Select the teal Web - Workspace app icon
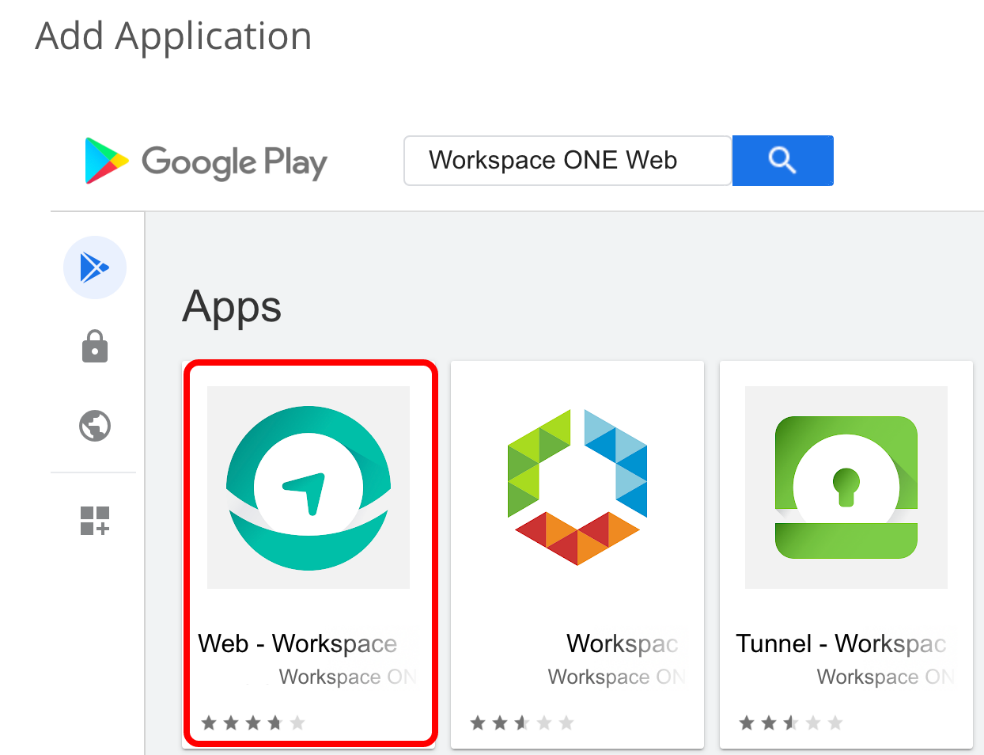This screenshot has height=755, width=984. click(308, 488)
